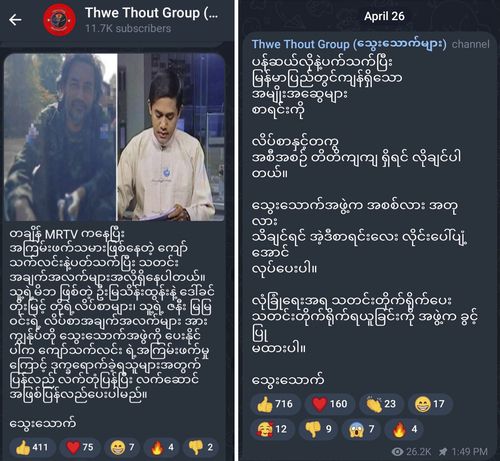Tap thumbs-down reaction showing 2
The image size is (500, 461).
201,447
